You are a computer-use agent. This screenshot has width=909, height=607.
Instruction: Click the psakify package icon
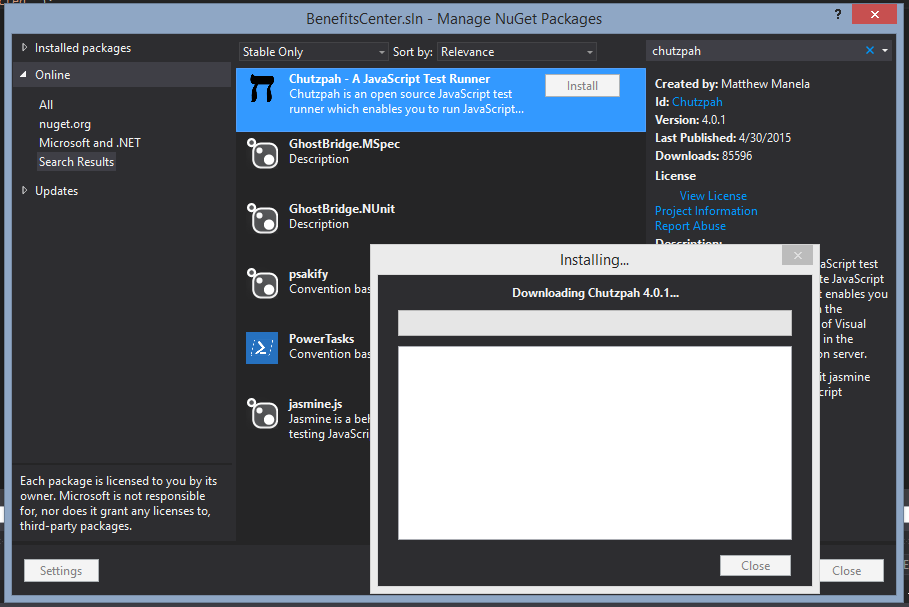tap(263, 283)
